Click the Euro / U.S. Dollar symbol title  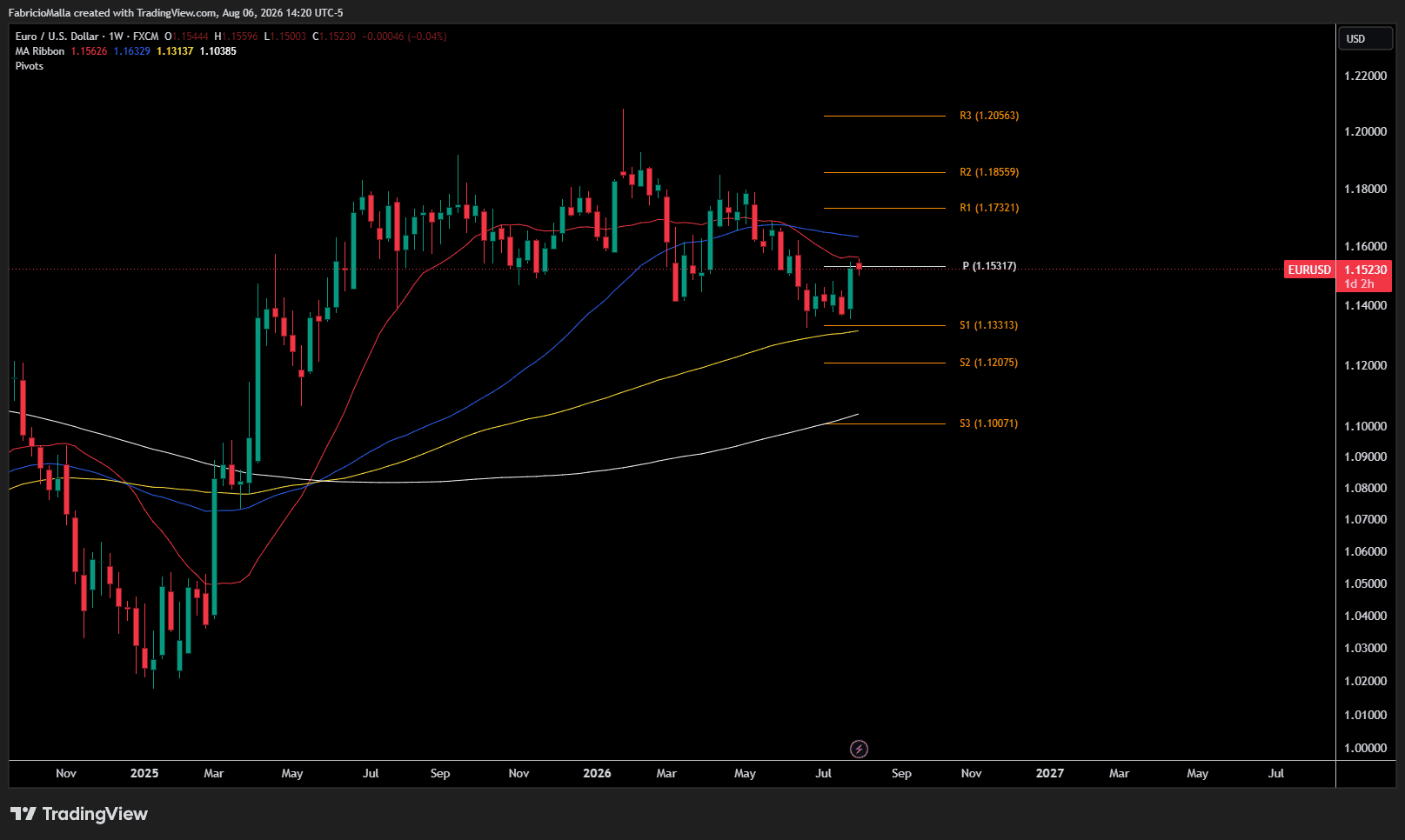57,37
